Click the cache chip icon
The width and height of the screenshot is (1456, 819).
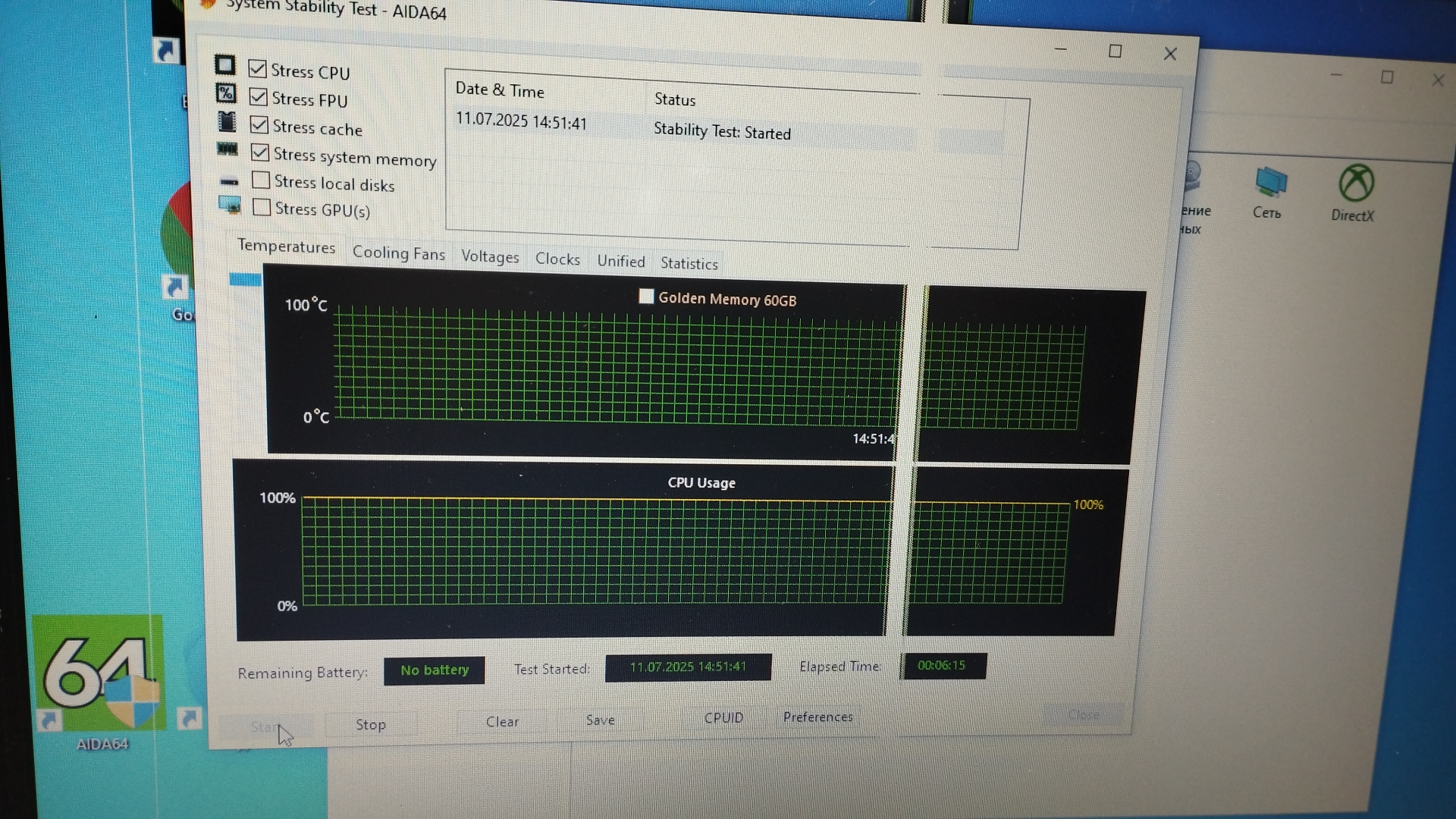coord(227,121)
